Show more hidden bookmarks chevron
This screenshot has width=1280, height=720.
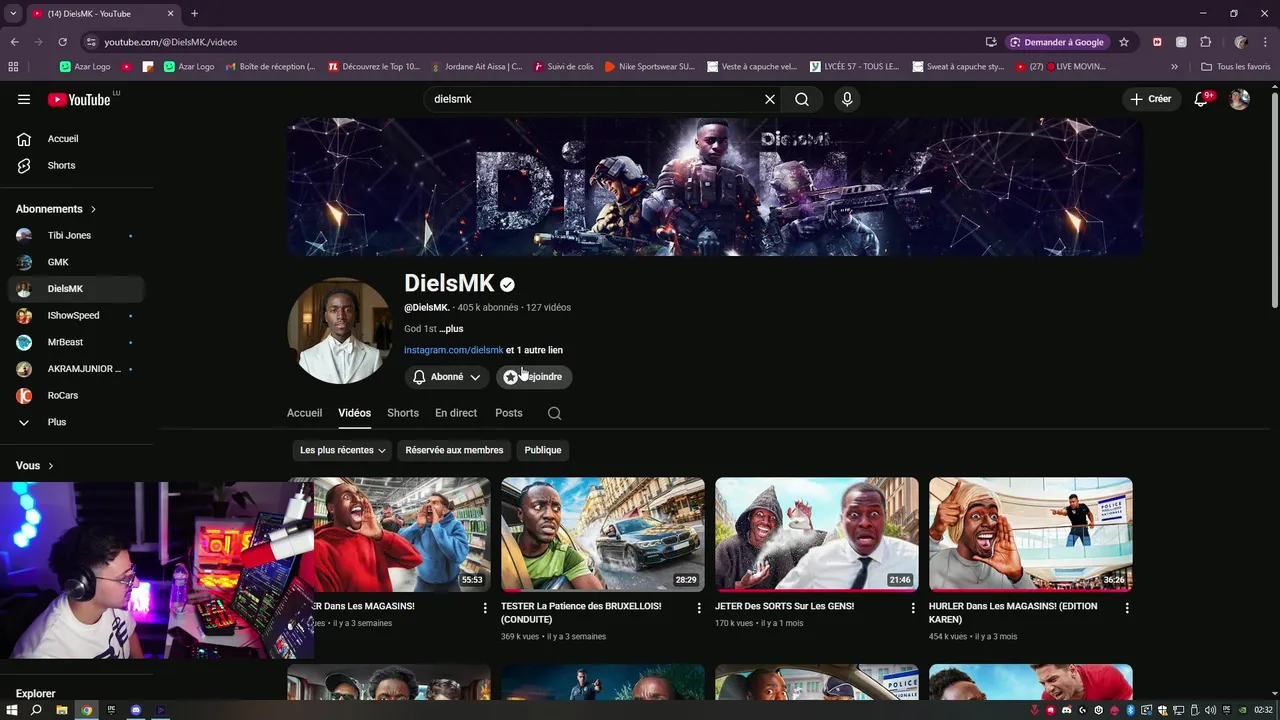coord(1174,66)
